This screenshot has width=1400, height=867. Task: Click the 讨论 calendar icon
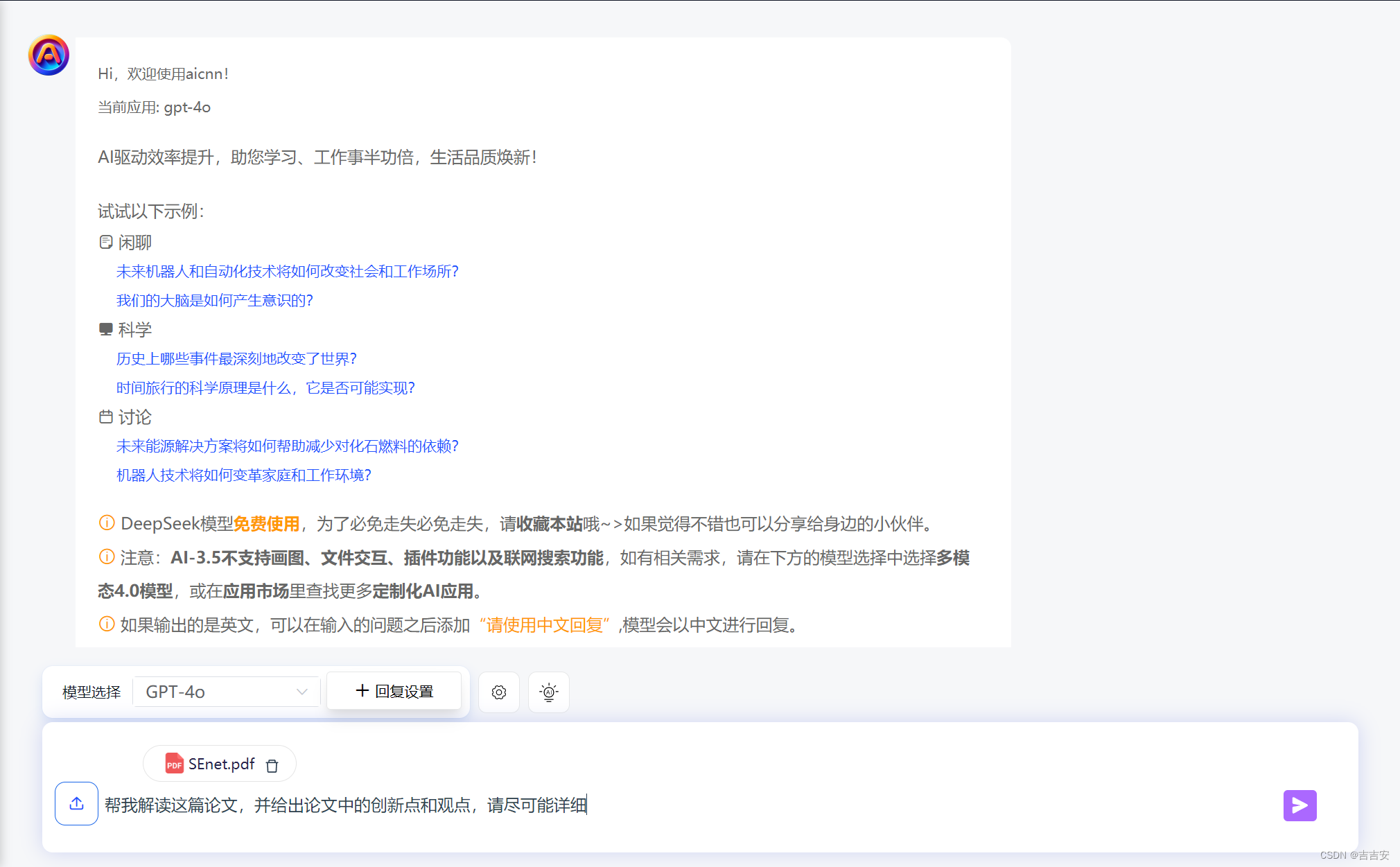pos(105,417)
